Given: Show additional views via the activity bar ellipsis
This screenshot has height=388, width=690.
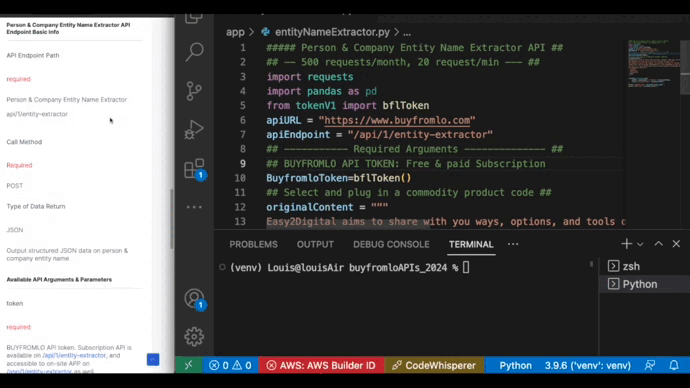Looking at the screenshot, I should pyautogui.click(x=194, y=207).
